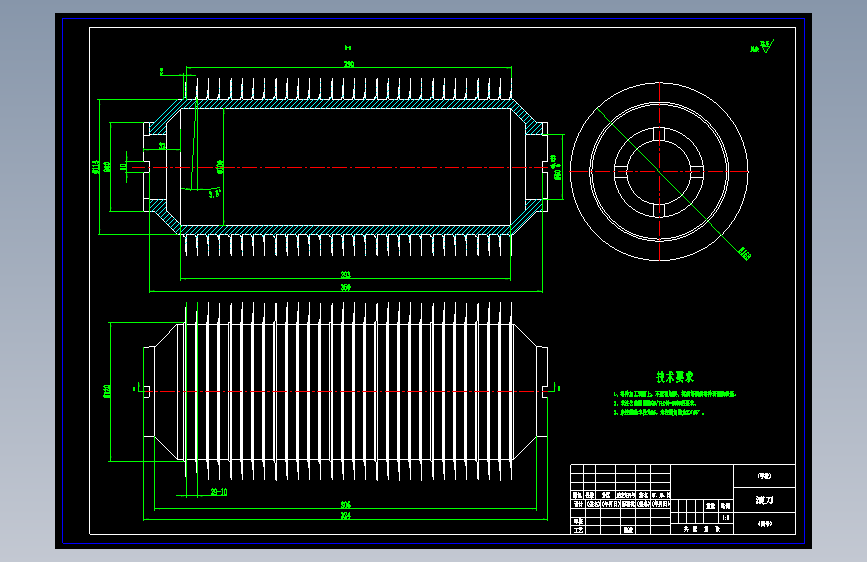Select the 滚刀 part name in title block
867x562 pixels.
764,500
